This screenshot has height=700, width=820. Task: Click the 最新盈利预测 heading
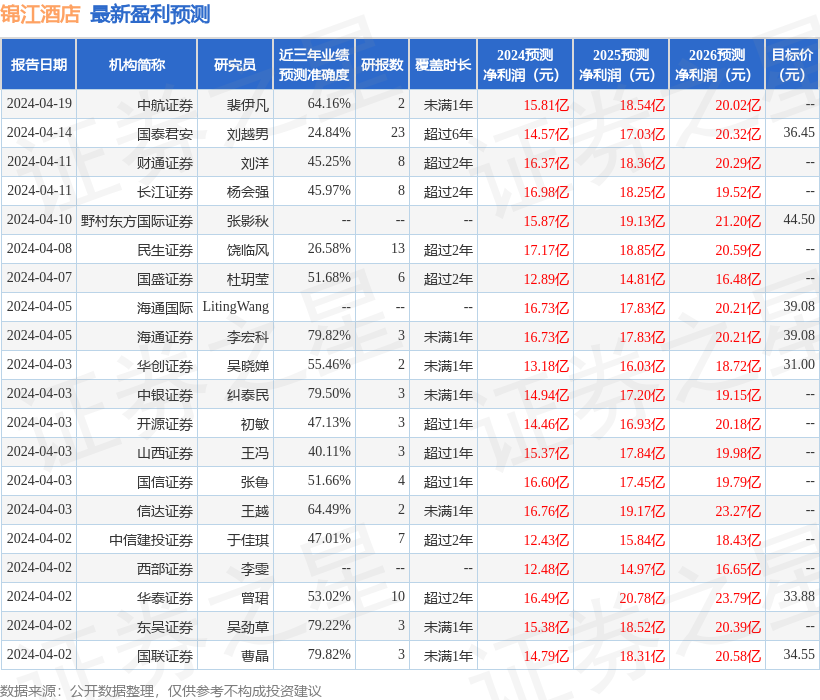pos(150,14)
